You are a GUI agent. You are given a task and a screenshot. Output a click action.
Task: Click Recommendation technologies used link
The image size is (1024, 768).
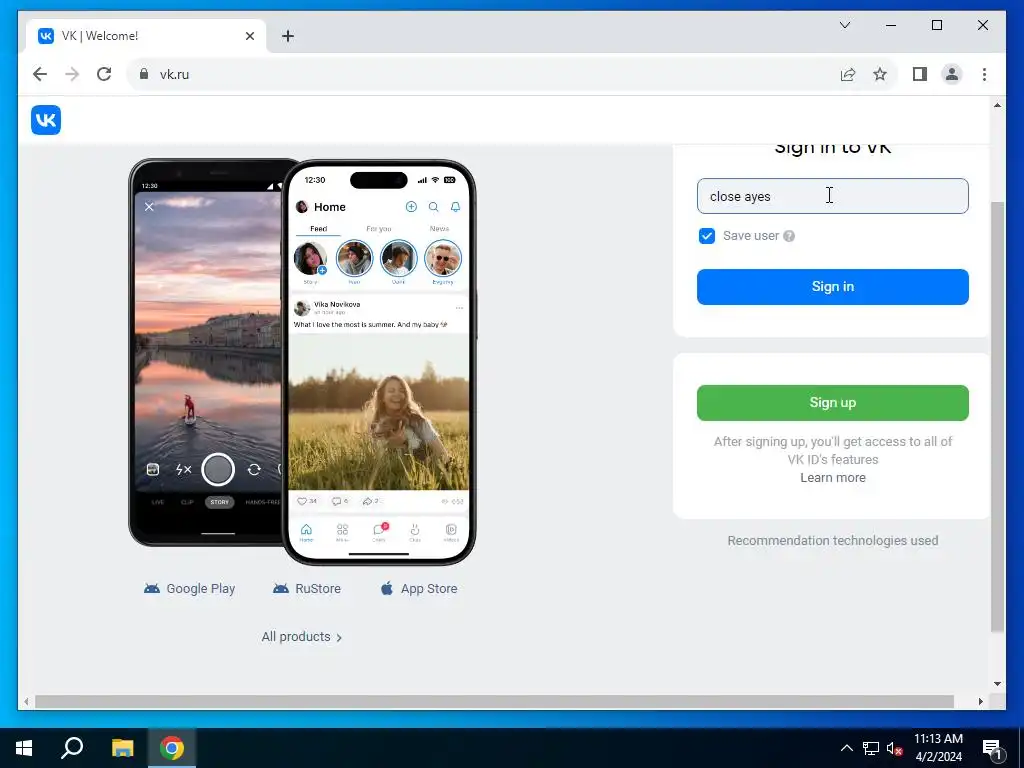point(833,541)
